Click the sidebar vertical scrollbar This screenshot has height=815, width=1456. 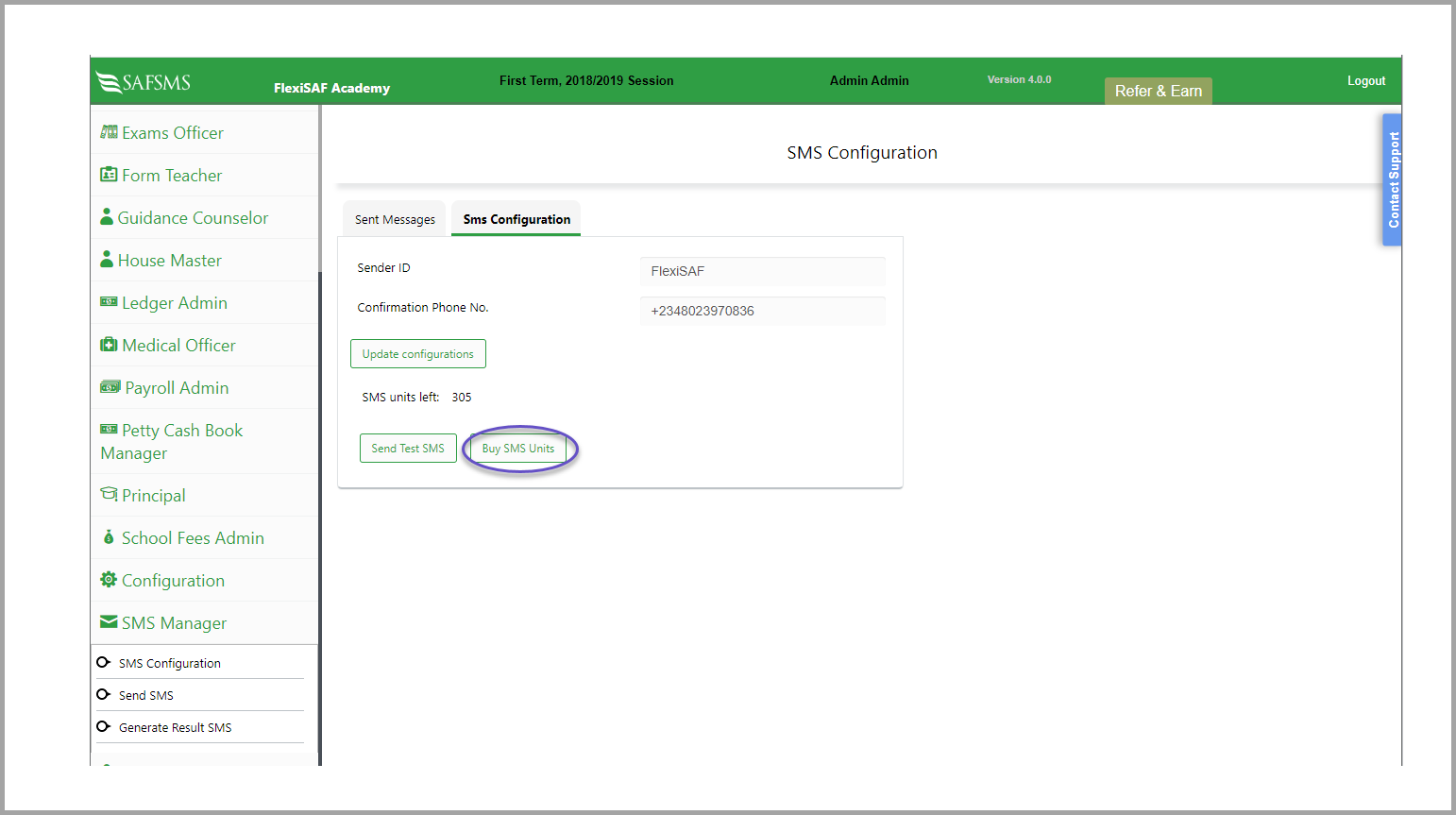coord(320,434)
